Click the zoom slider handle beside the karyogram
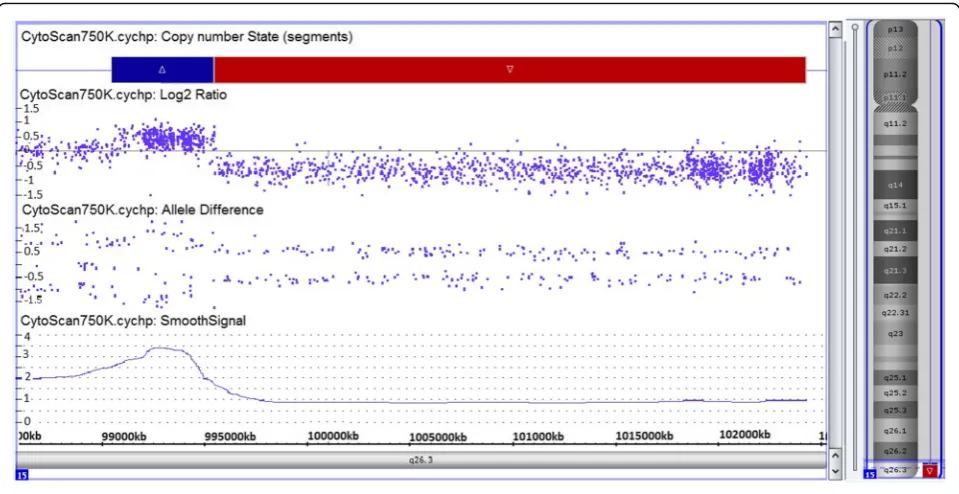 pos(855,27)
